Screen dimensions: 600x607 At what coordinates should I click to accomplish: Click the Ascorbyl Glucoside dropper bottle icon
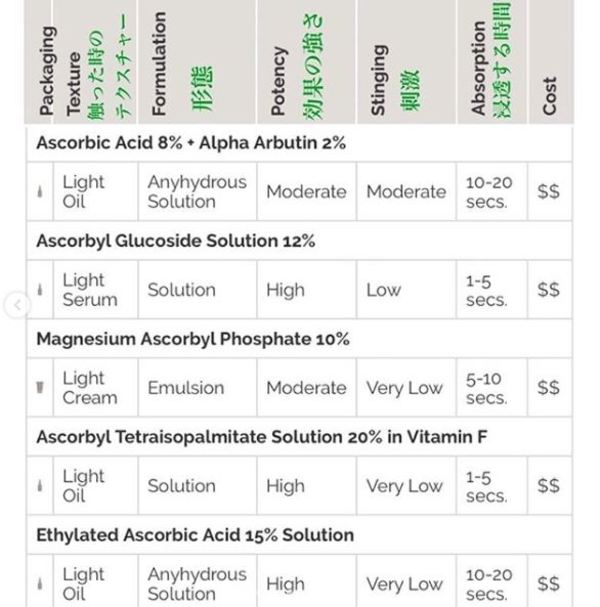pos(40,290)
